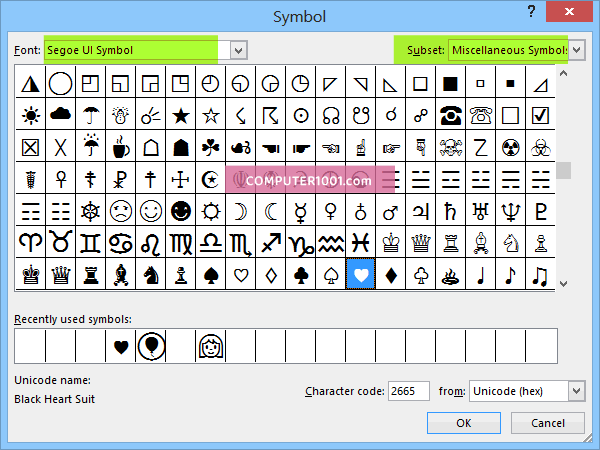Viewport: 600px width, 450px height.
Task: Click the OK button
Action: point(464,423)
